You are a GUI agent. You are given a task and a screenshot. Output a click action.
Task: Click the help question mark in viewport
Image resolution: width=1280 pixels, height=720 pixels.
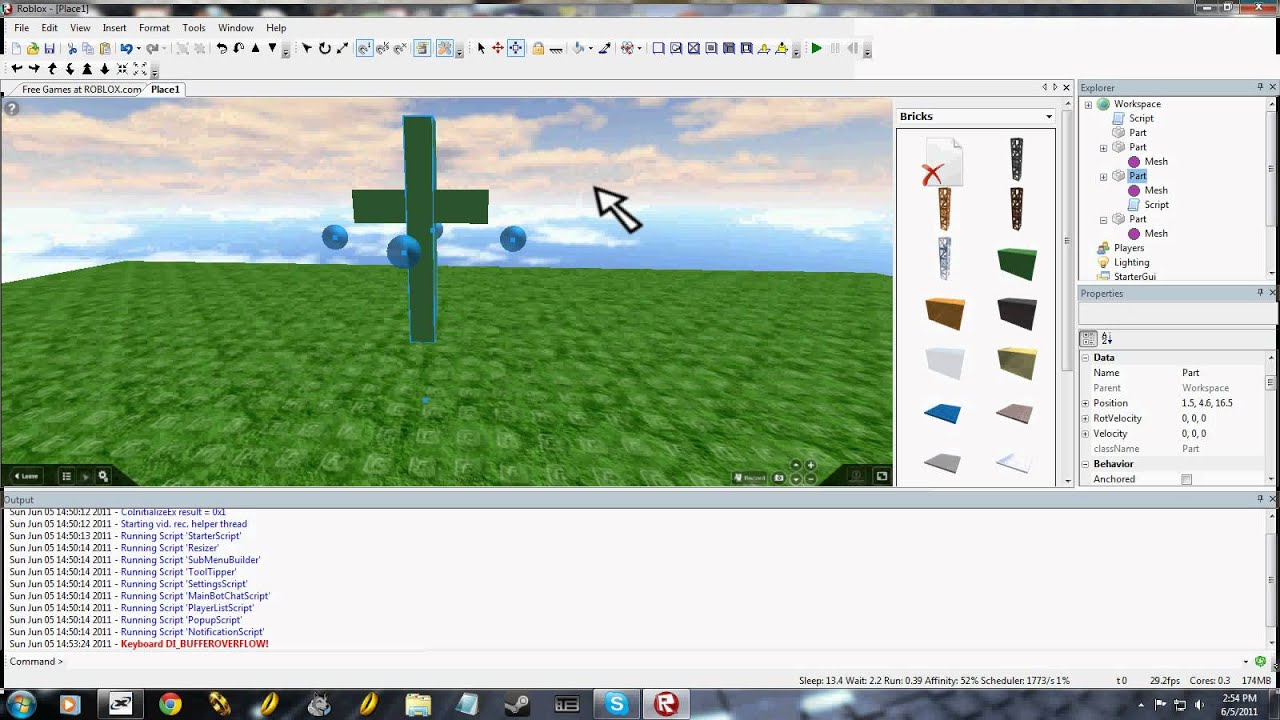tap(11, 108)
